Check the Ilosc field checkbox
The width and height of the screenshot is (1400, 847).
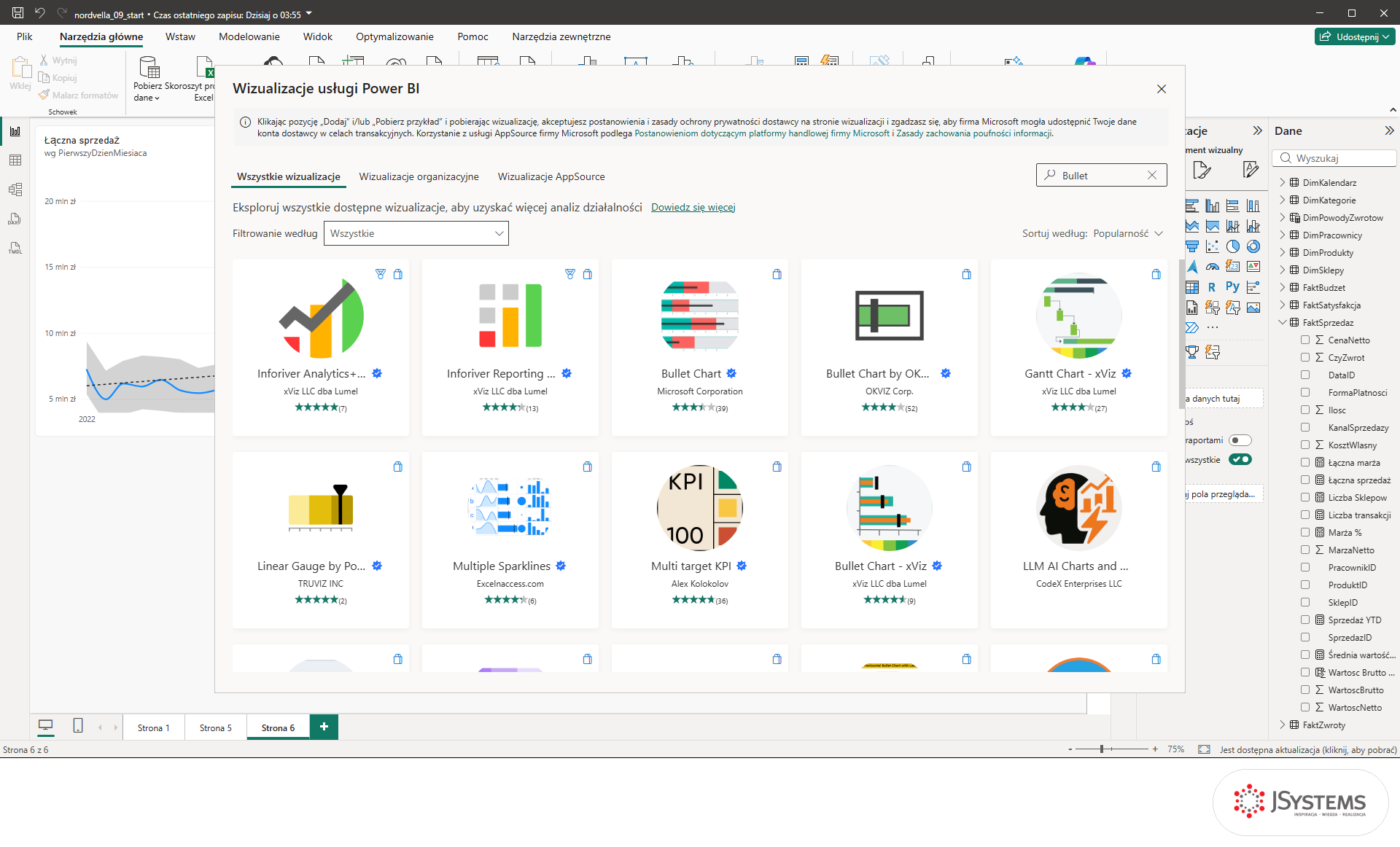pyautogui.click(x=1305, y=410)
